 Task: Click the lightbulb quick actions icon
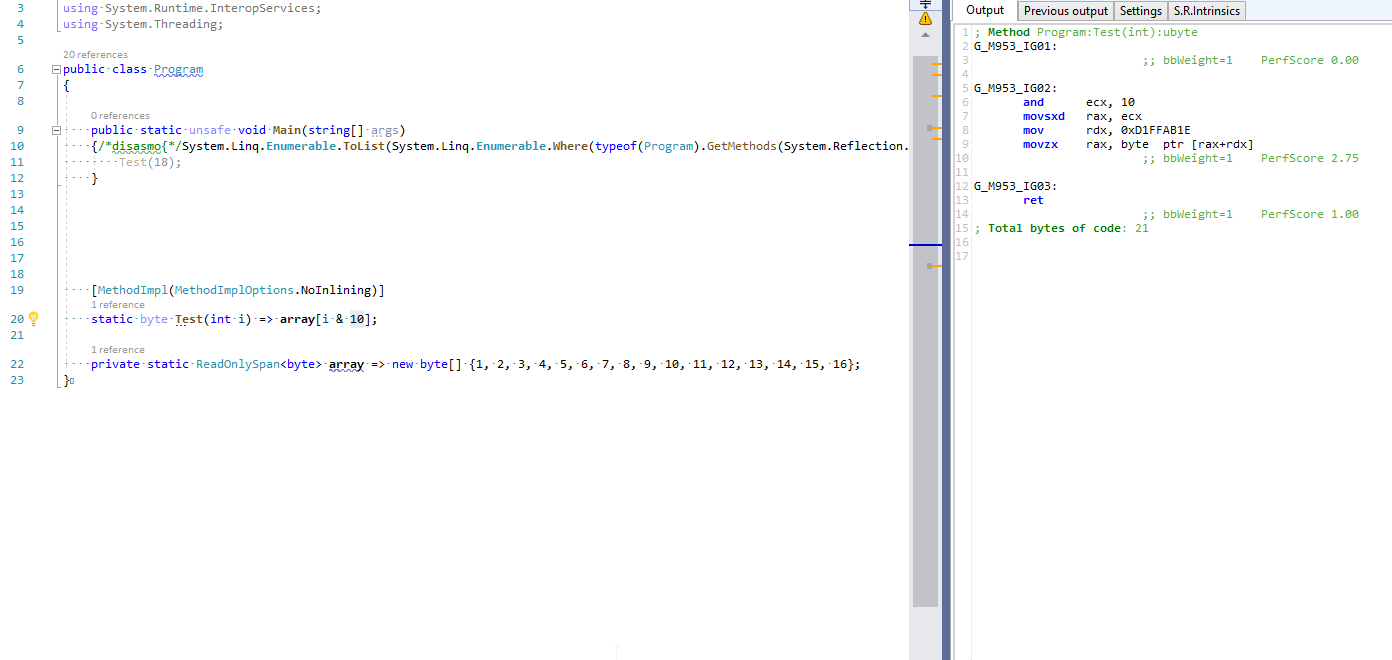pyautogui.click(x=33, y=318)
